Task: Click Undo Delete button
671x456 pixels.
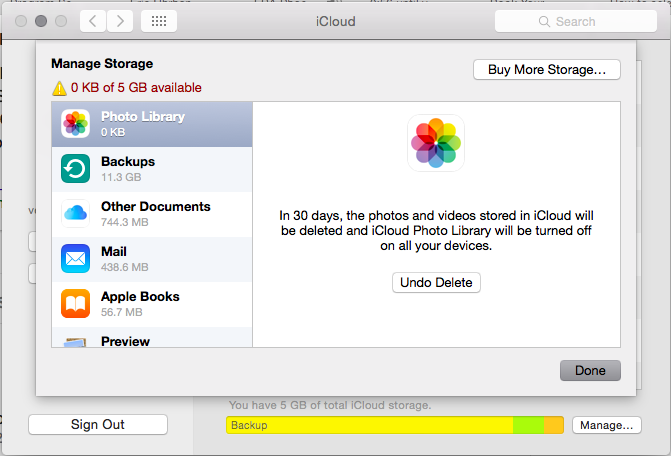Action: 436,282
